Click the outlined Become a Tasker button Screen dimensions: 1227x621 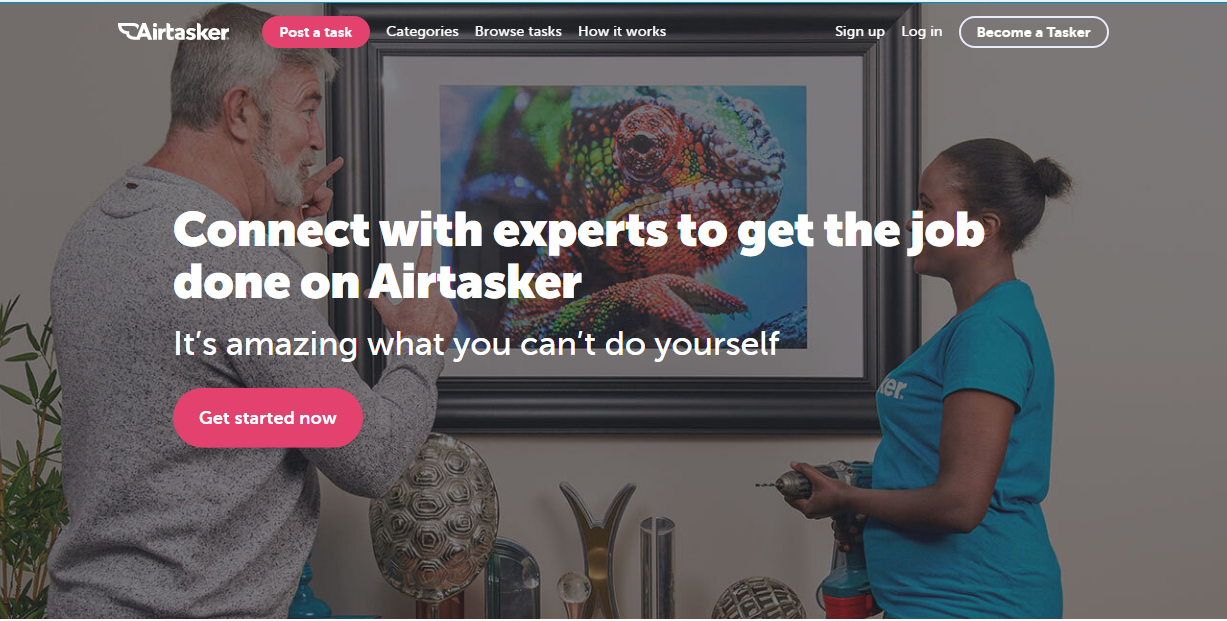point(1033,32)
